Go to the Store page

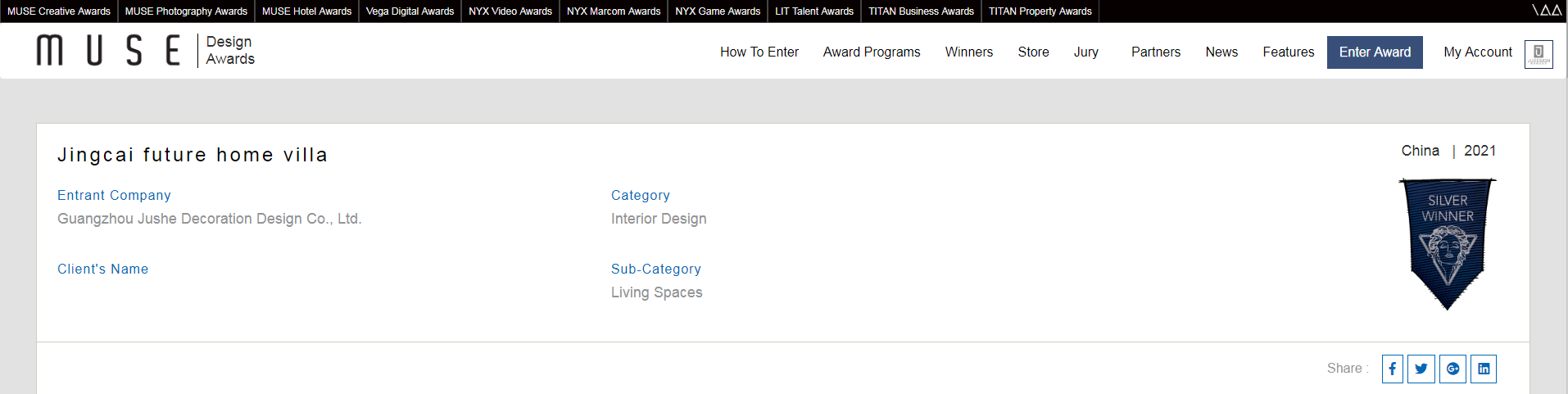[x=1033, y=52]
